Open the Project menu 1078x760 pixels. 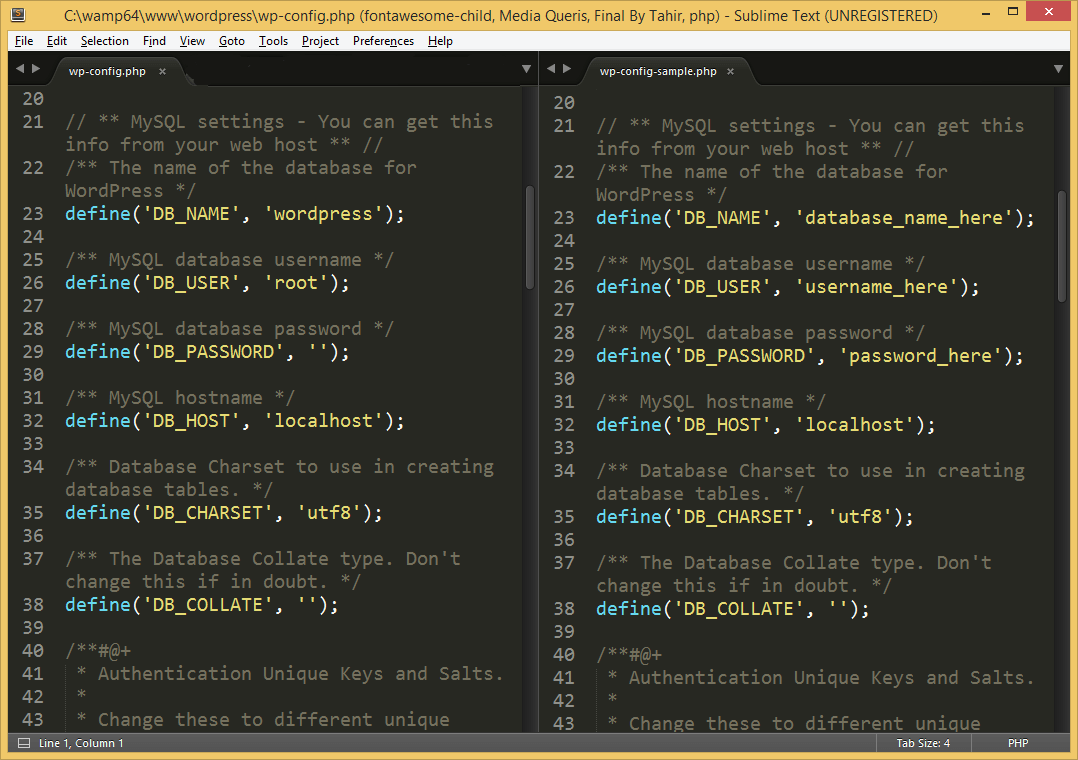[320, 41]
